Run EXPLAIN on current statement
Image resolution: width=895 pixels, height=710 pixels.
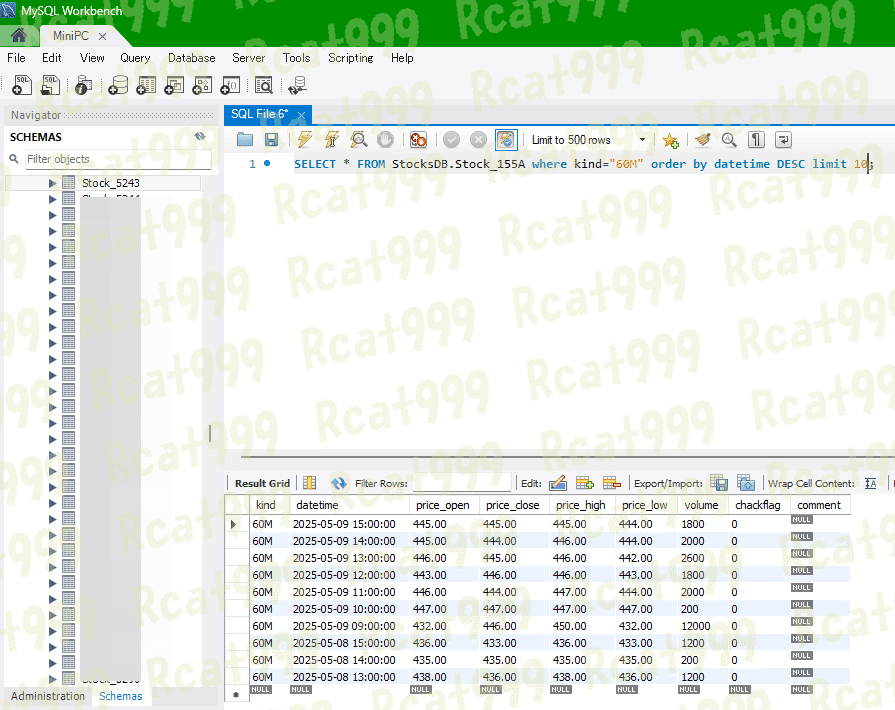click(359, 139)
